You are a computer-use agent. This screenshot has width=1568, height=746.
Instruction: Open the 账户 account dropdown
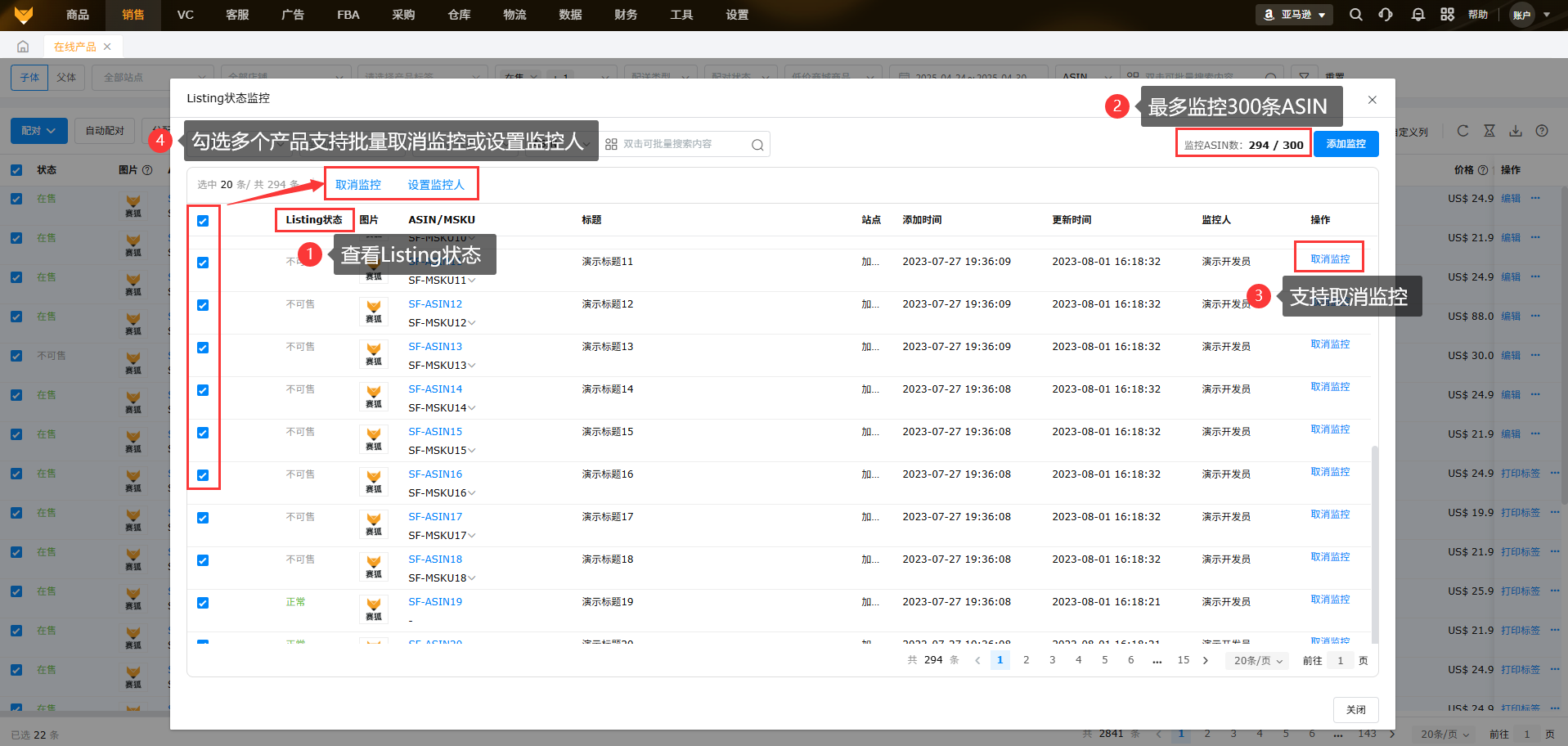tap(1531, 15)
